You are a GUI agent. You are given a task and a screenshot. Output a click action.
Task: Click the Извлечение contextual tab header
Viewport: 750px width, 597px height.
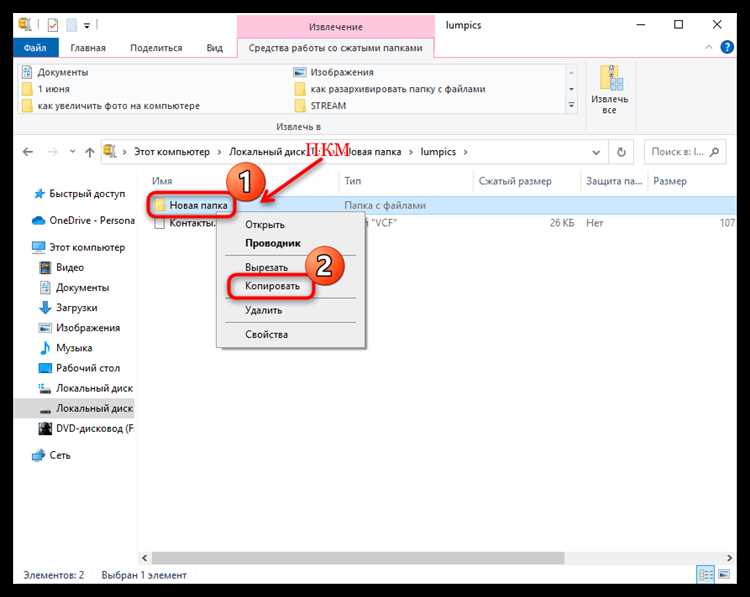335,27
